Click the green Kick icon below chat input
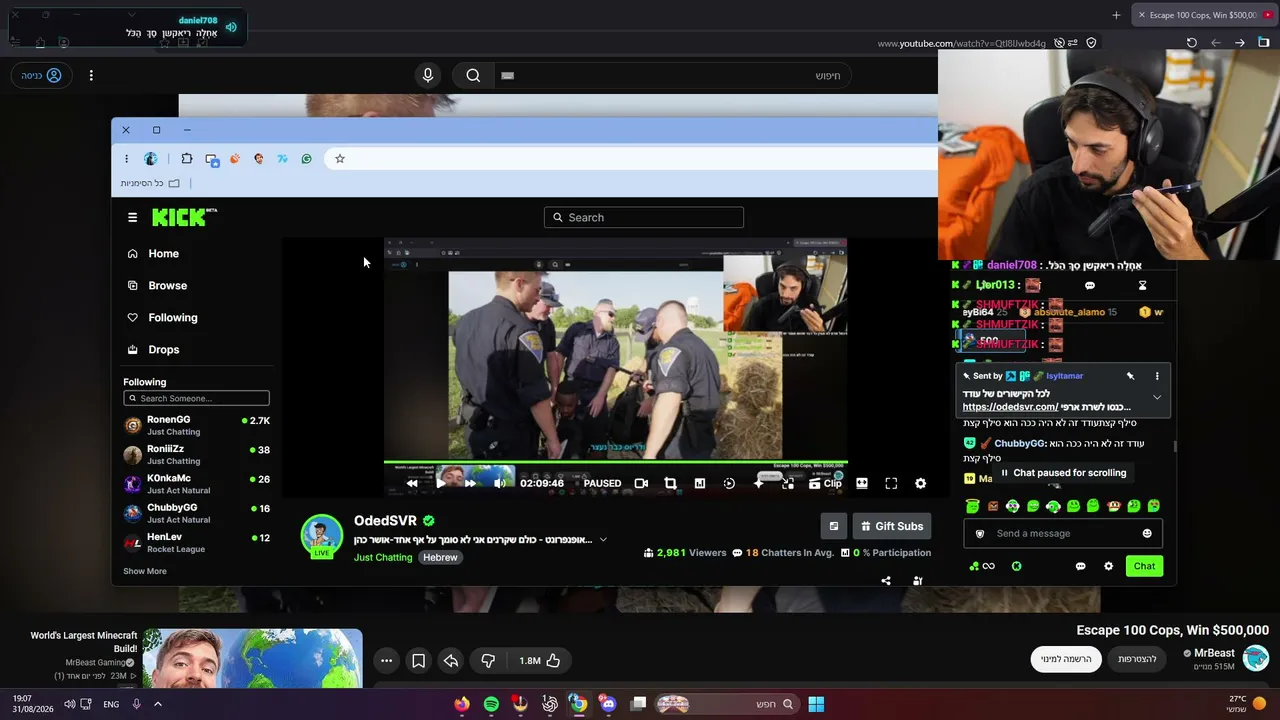Viewport: 1280px width, 720px height. point(1016,566)
